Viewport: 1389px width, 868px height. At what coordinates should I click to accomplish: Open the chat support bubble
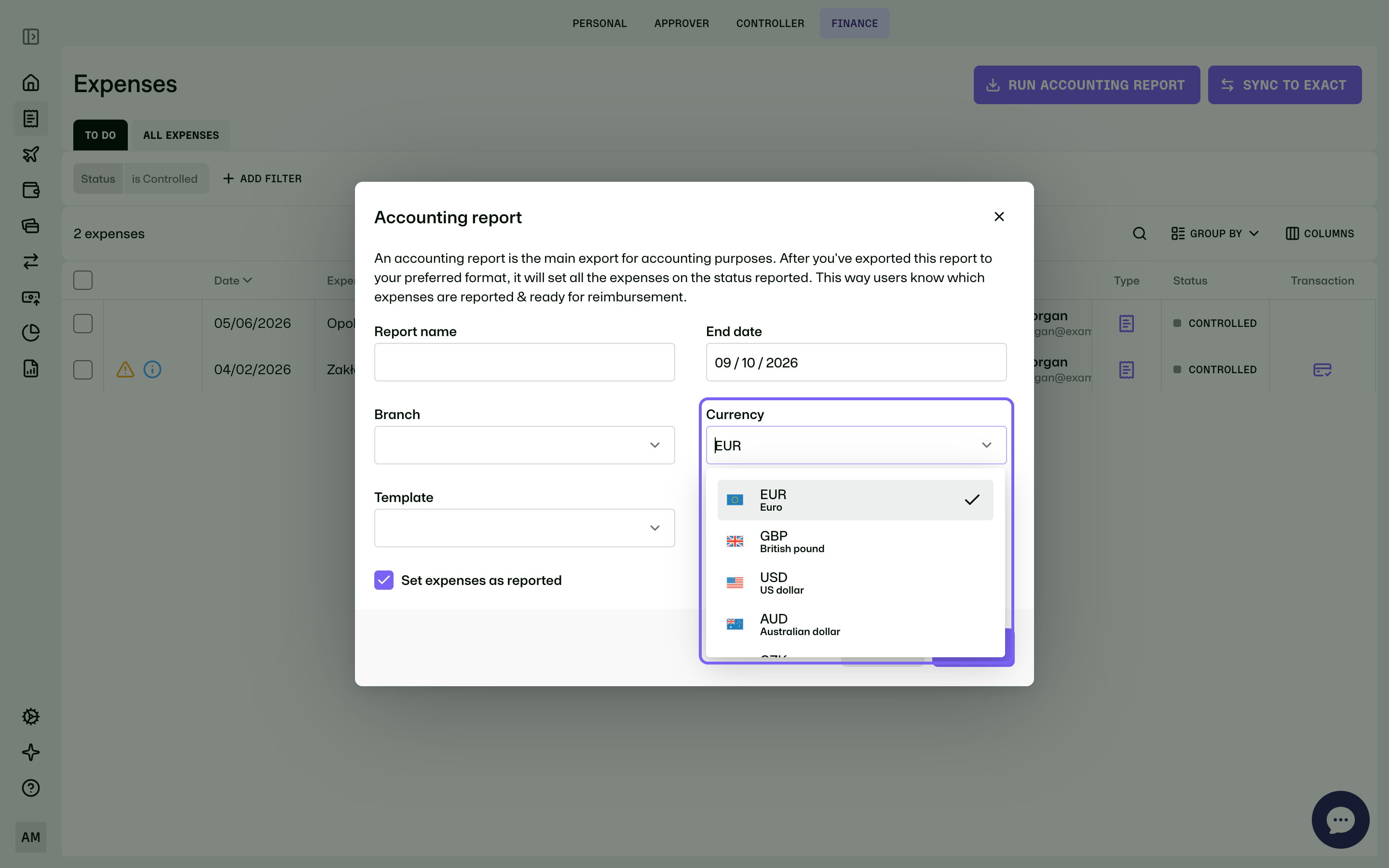click(x=1340, y=819)
